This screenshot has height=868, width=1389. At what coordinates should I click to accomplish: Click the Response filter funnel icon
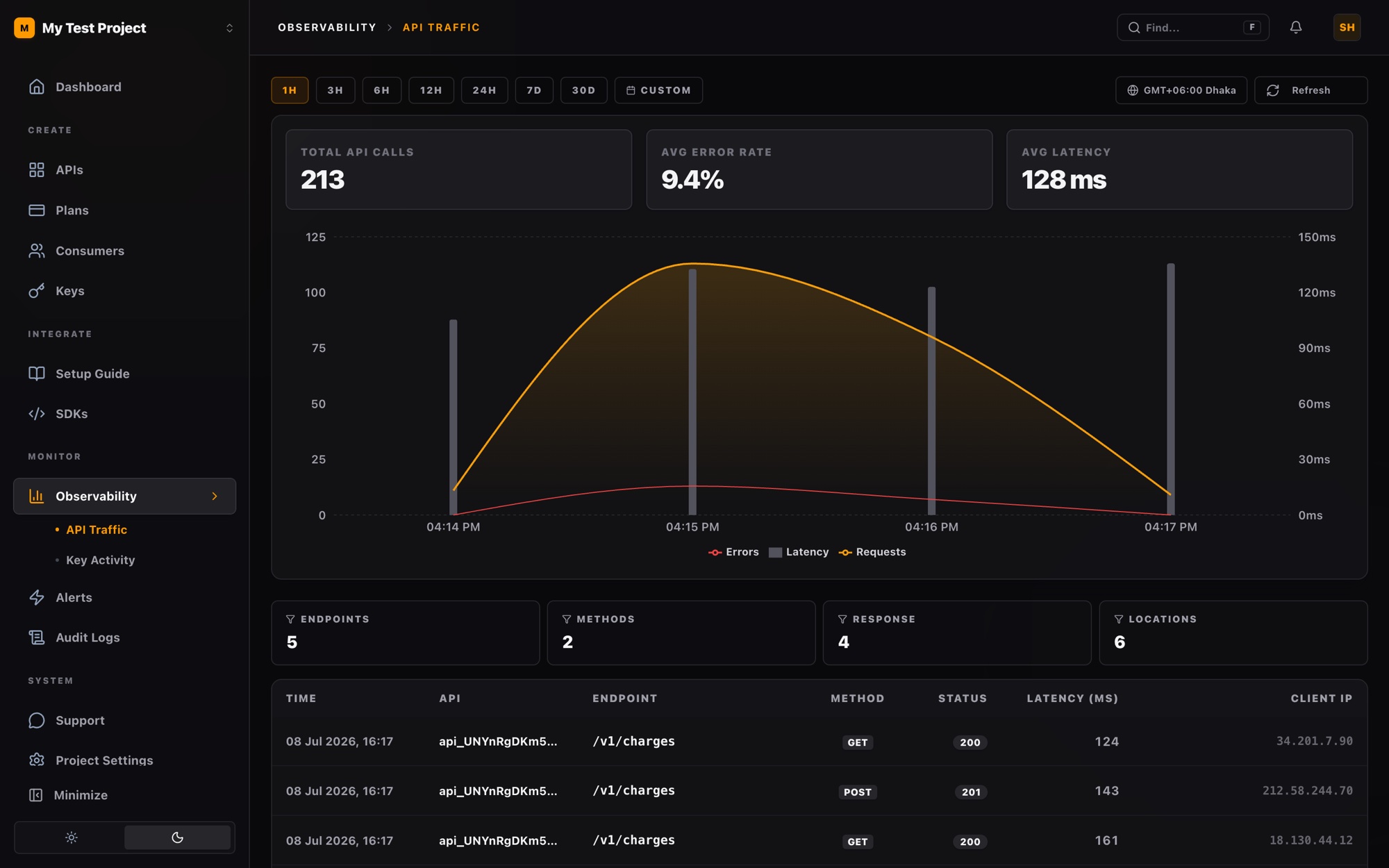(x=842, y=619)
